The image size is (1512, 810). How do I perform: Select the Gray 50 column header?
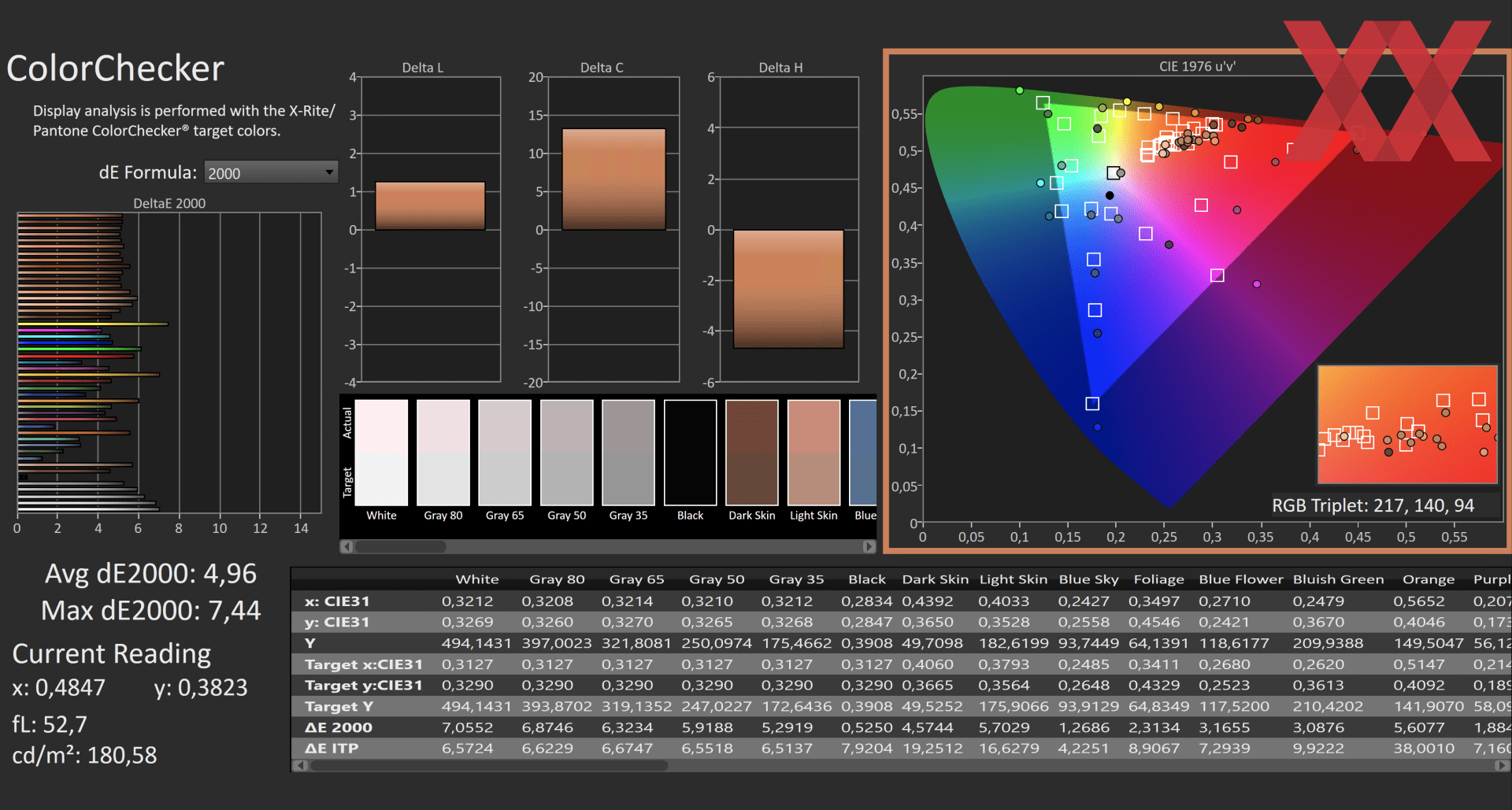717,579
